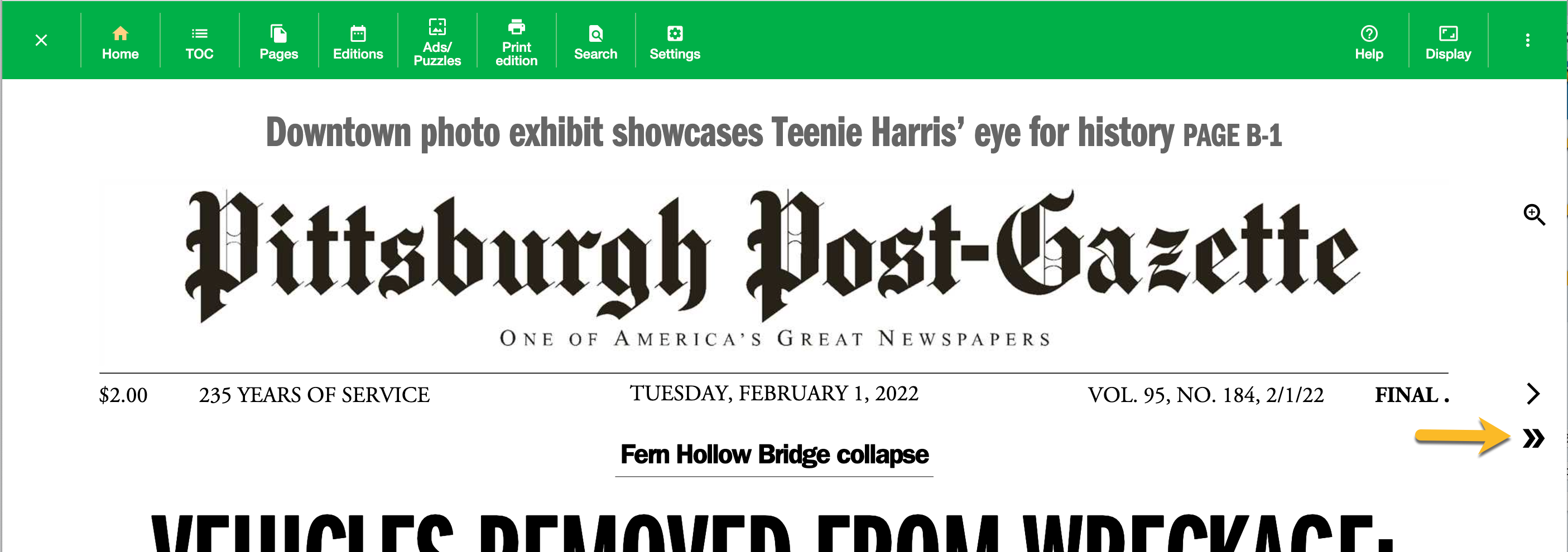1568x552 pixels.
Task: Go to the Home screen
Action: (120, 42)
